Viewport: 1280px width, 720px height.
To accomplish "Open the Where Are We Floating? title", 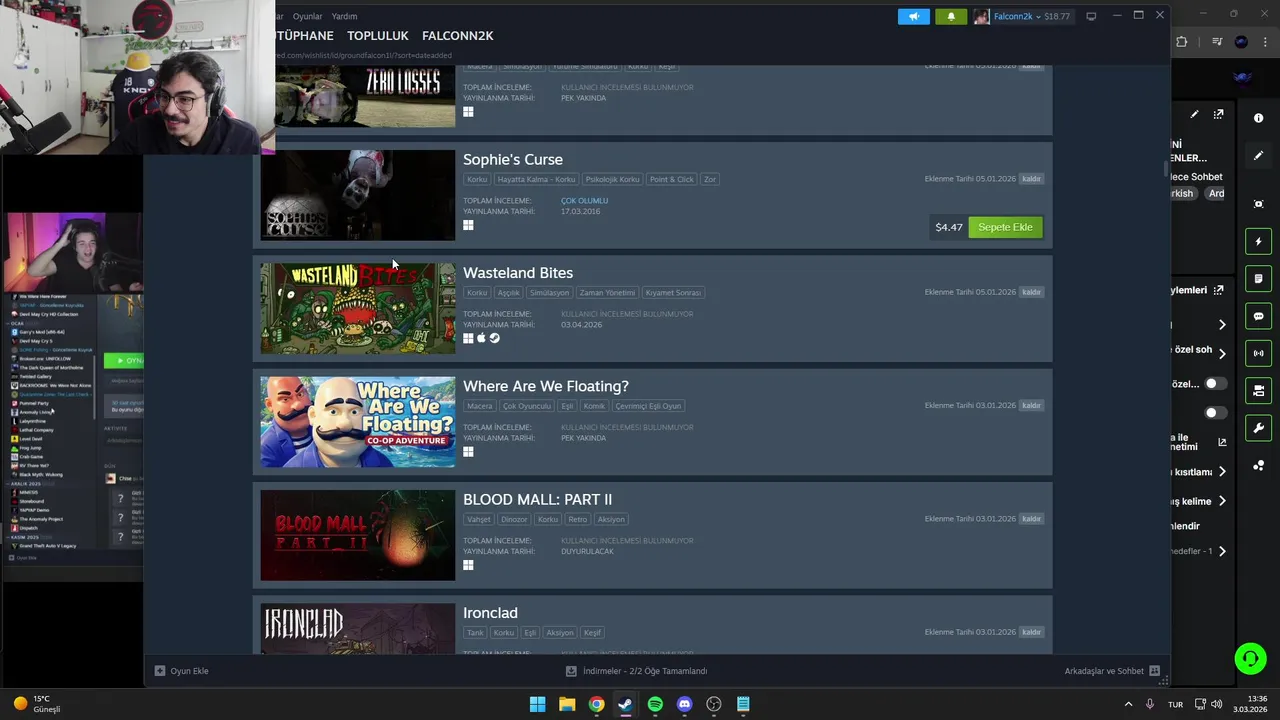I will pos(546,386).
